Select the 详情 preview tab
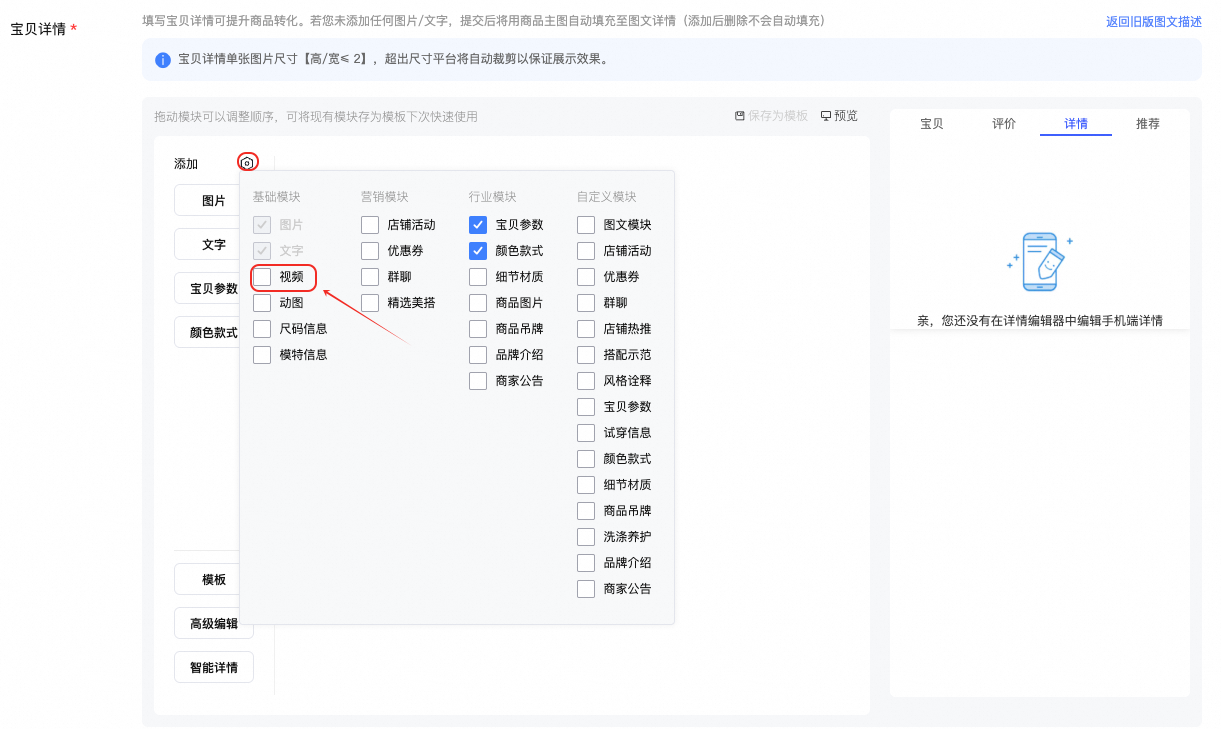This screenshot has height=729, width=1221. pos(1076,124)
